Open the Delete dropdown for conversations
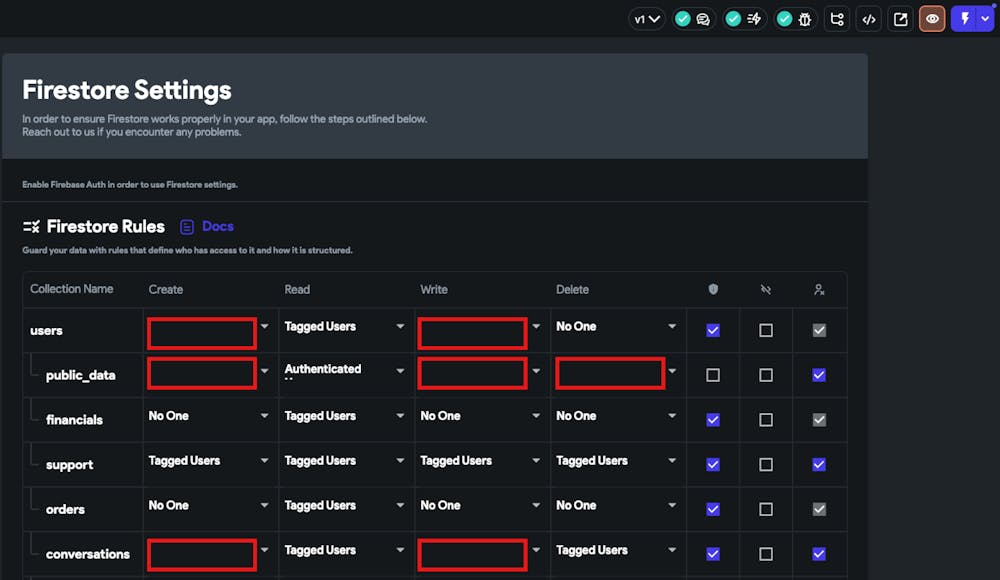Viewport: 1000px width, 580px height. (616, 550)
